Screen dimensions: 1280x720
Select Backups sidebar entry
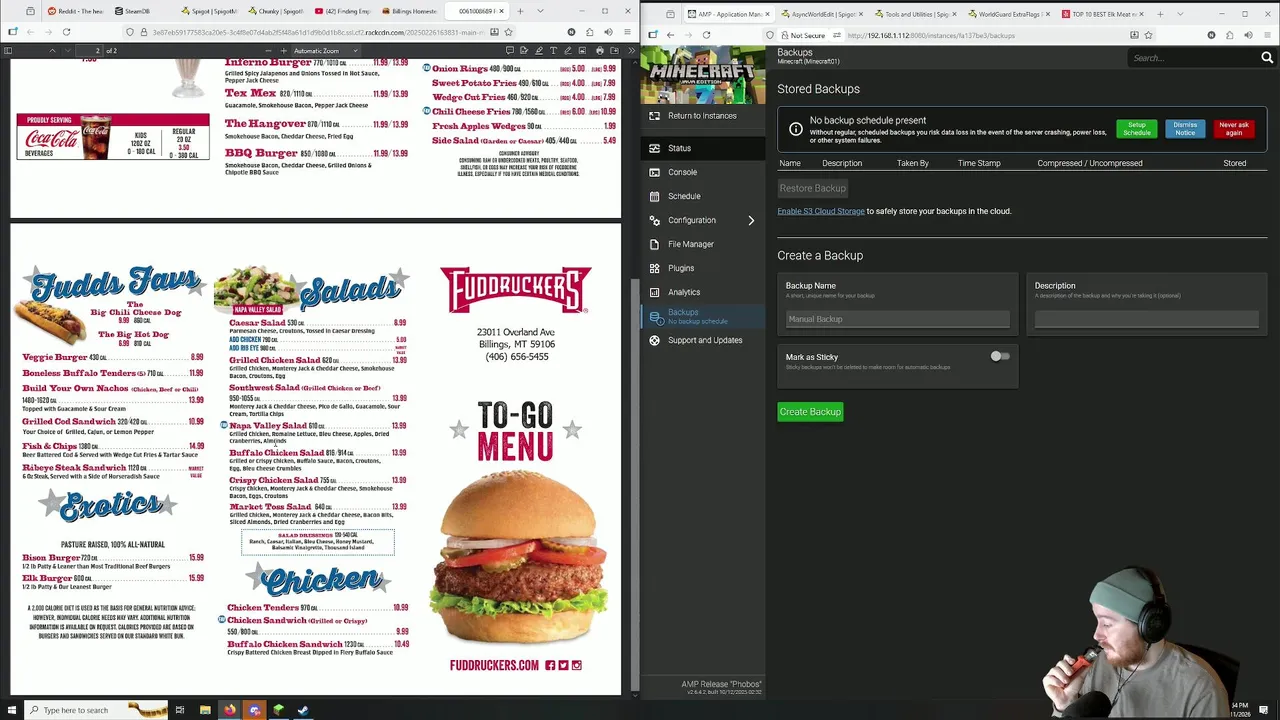pyautogui.click(x=702, y=316)
